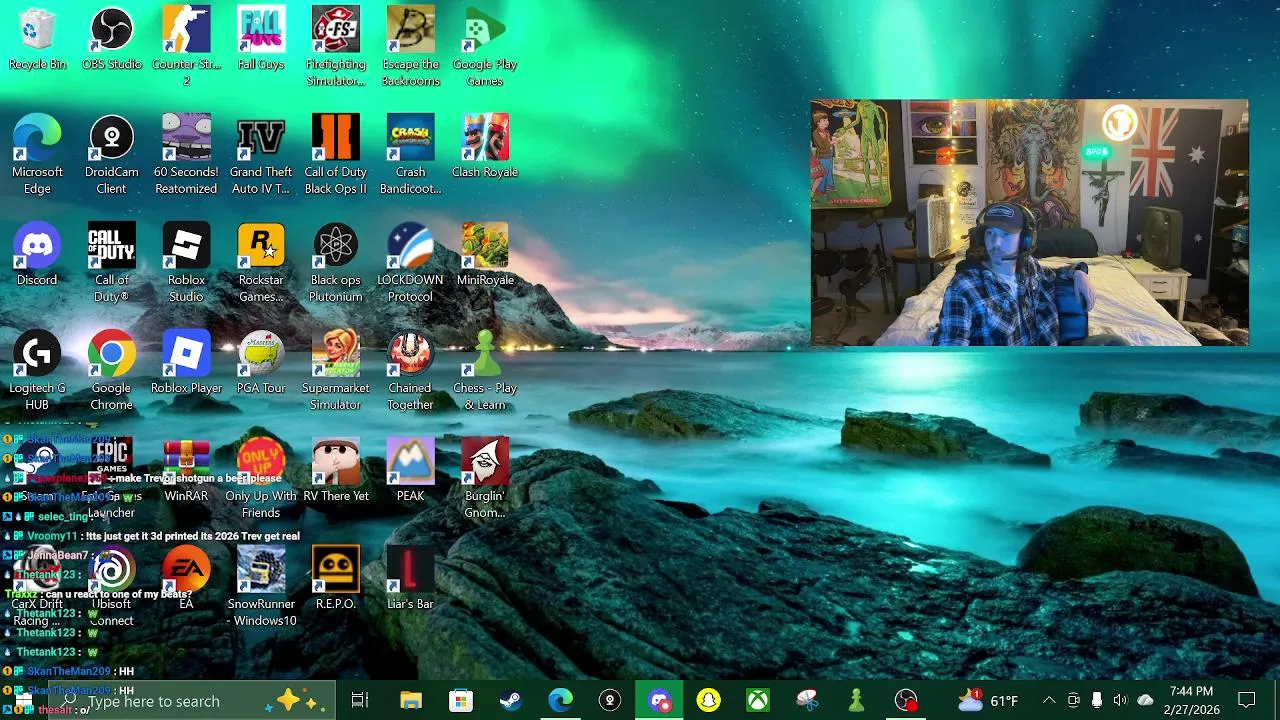
Task: Open EA app desktop shortcut
Action: [x=186, y=579]
